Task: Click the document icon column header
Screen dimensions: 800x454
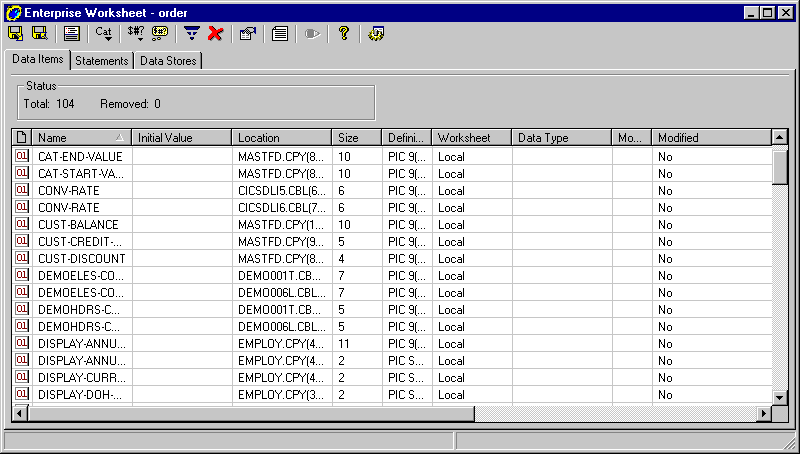Action: [x=22, y=138]
